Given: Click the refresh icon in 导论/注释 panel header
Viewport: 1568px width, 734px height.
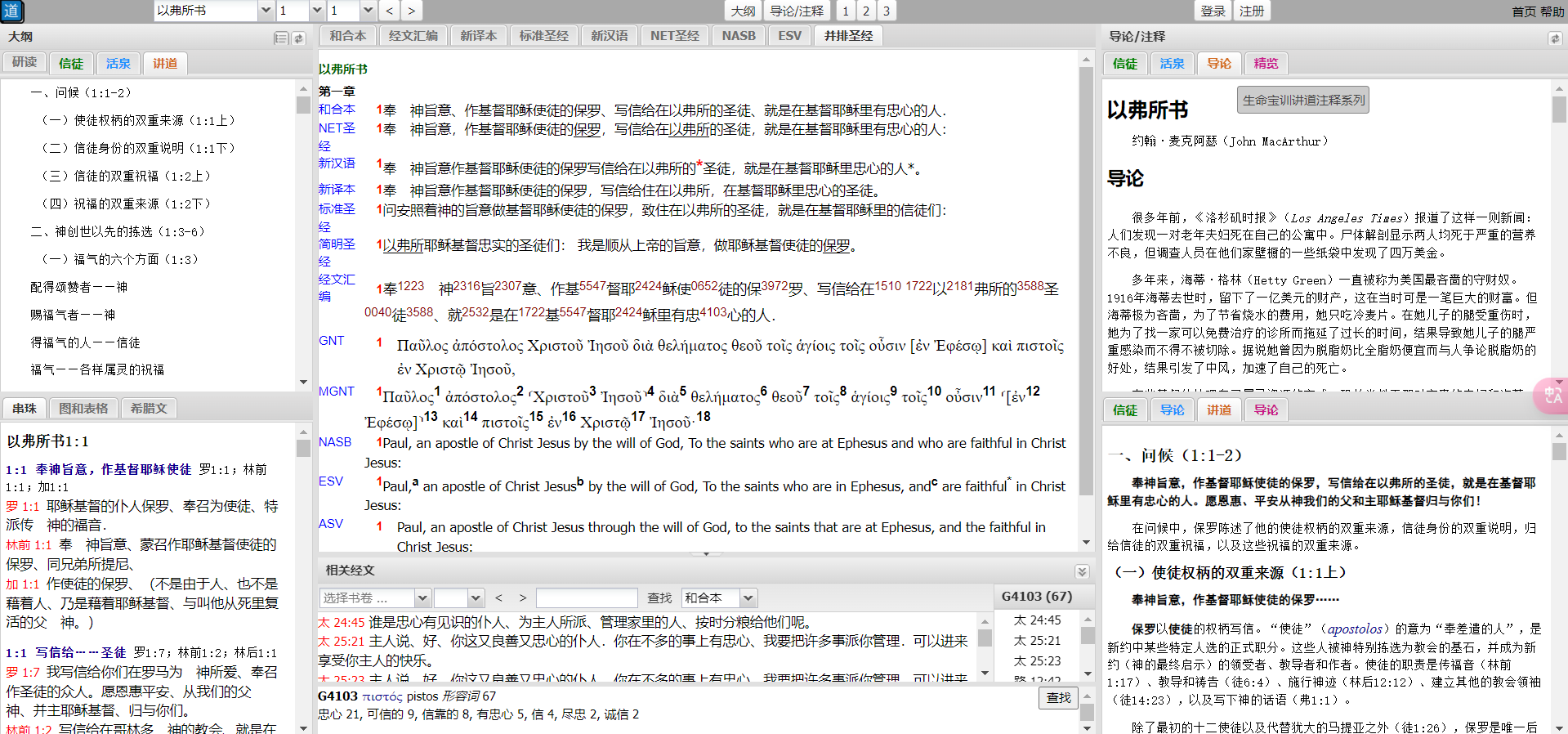Looking at the screenshot, I should [1554, 38].
